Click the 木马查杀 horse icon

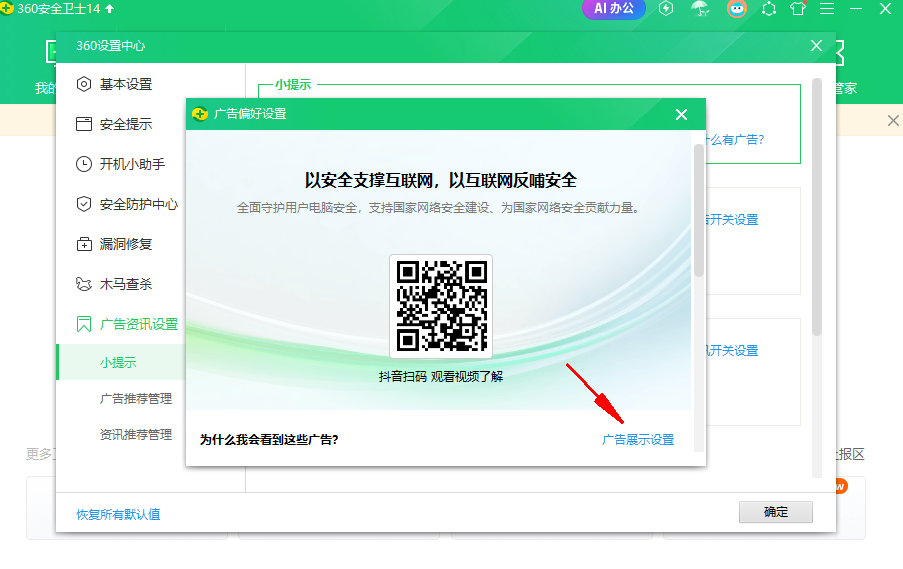point(84,284)
